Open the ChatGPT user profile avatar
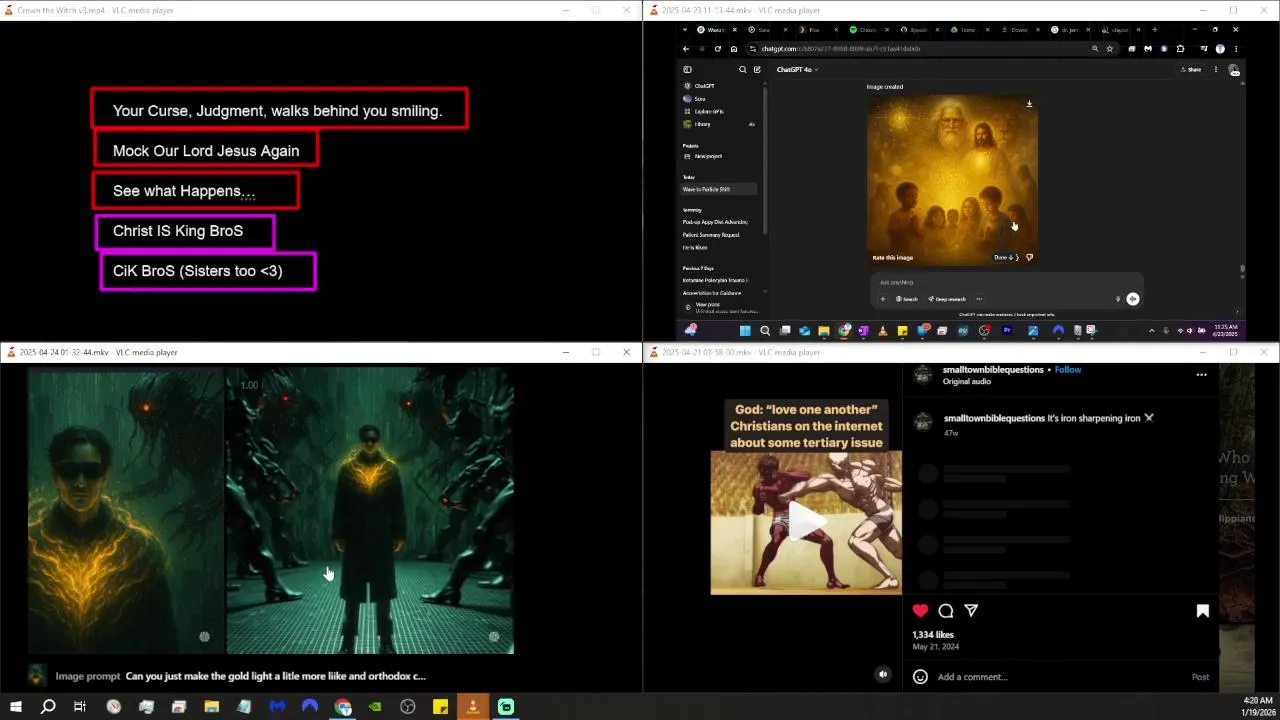This screenshot has width=1280, height=720. (1233, 70)
